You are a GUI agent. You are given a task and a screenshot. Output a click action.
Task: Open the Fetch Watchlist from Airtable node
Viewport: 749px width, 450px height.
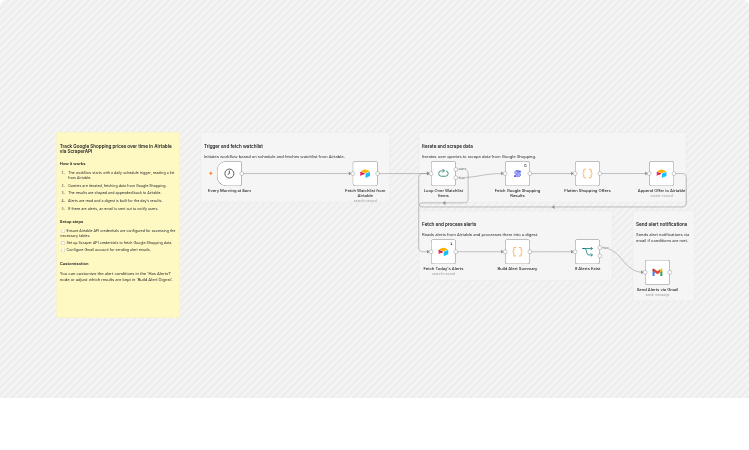pyautogui.click(x=365, y=173)
